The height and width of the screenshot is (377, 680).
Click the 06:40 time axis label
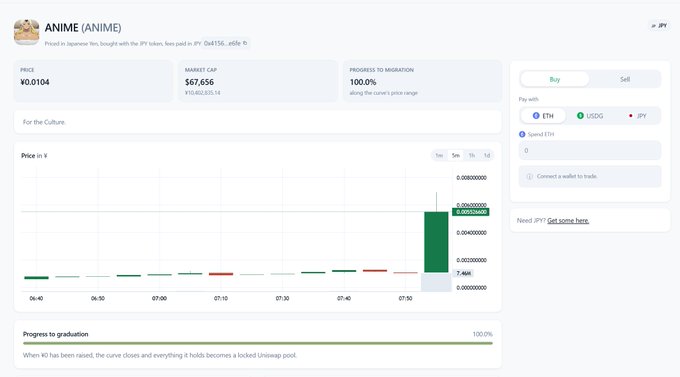click(x=36, y=298)
